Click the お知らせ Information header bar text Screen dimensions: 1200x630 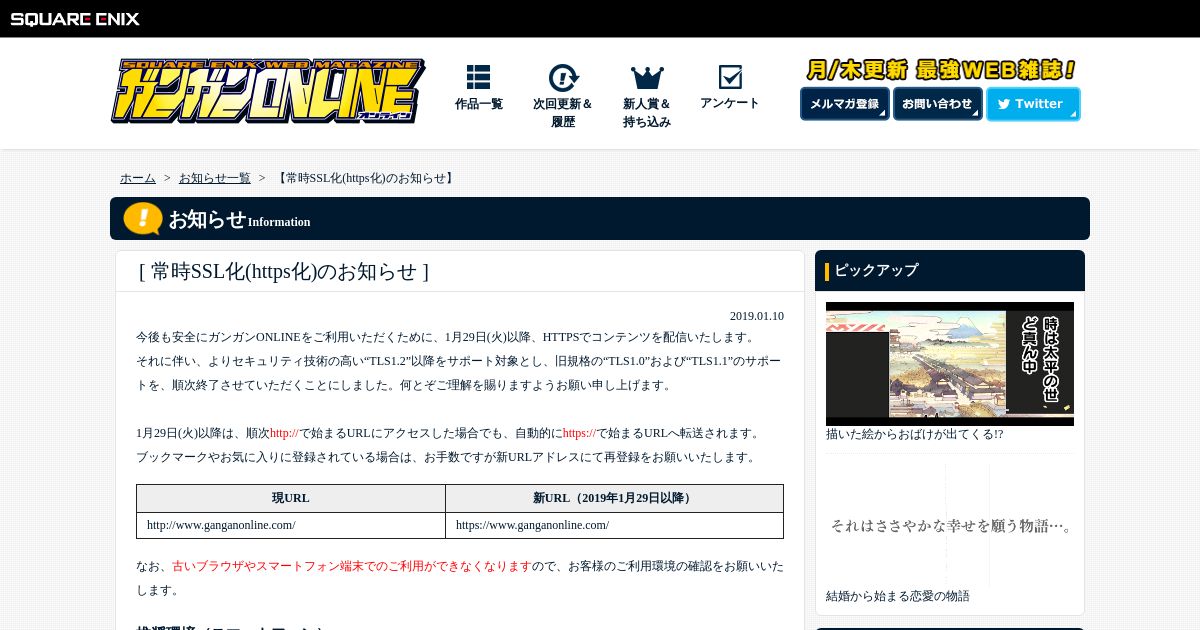coord(239,220)
